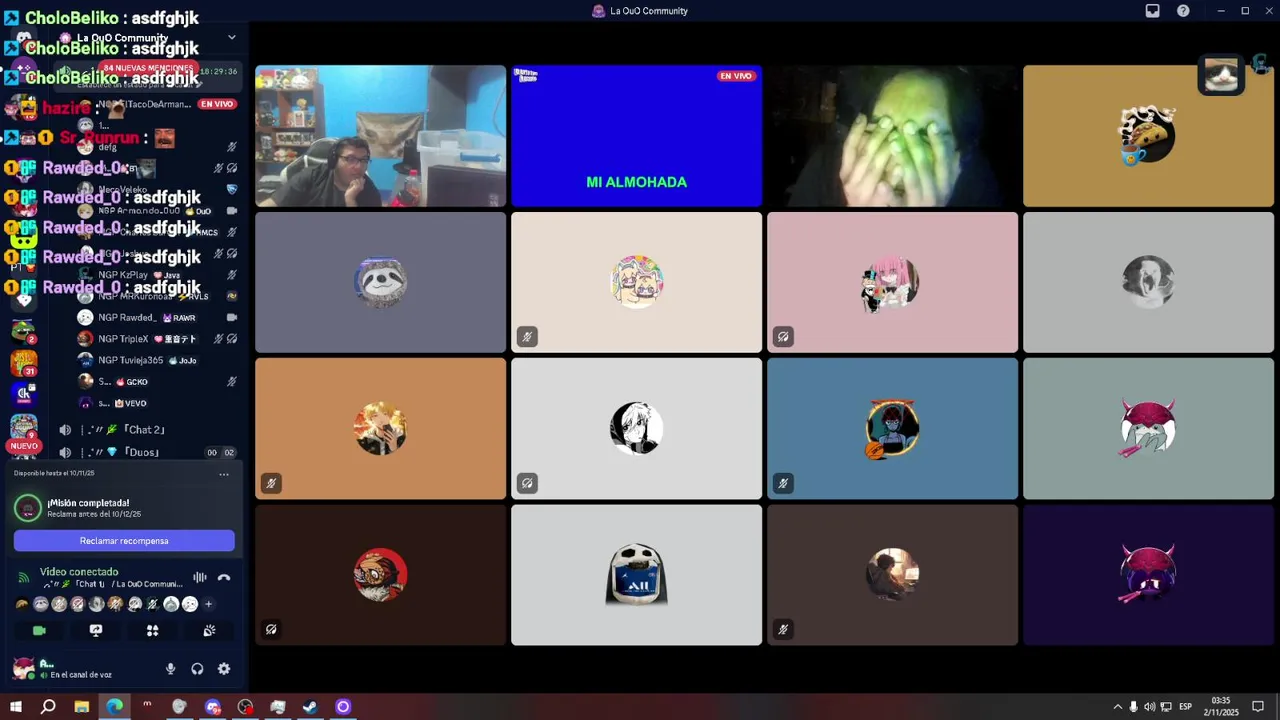Viewport: 1280px width, 720px height.
Task: Jump to 84 nuevas menciones
Action: pyautogui.click(x=148, y=68)
